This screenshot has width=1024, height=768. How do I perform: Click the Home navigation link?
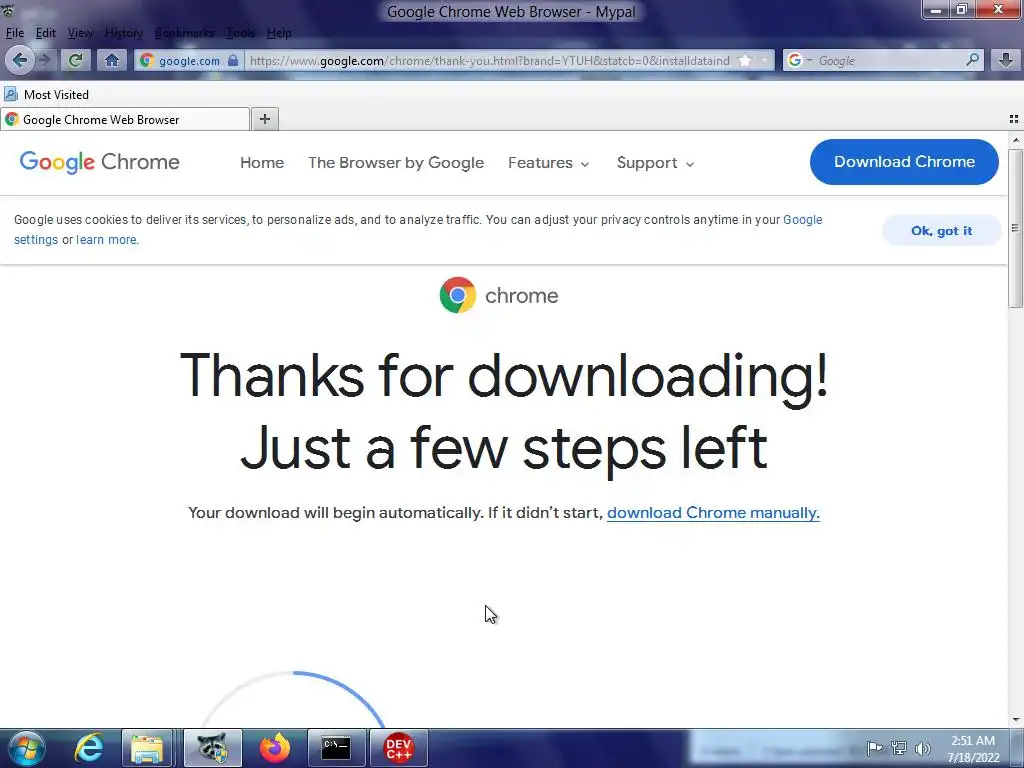pos(262,163)
